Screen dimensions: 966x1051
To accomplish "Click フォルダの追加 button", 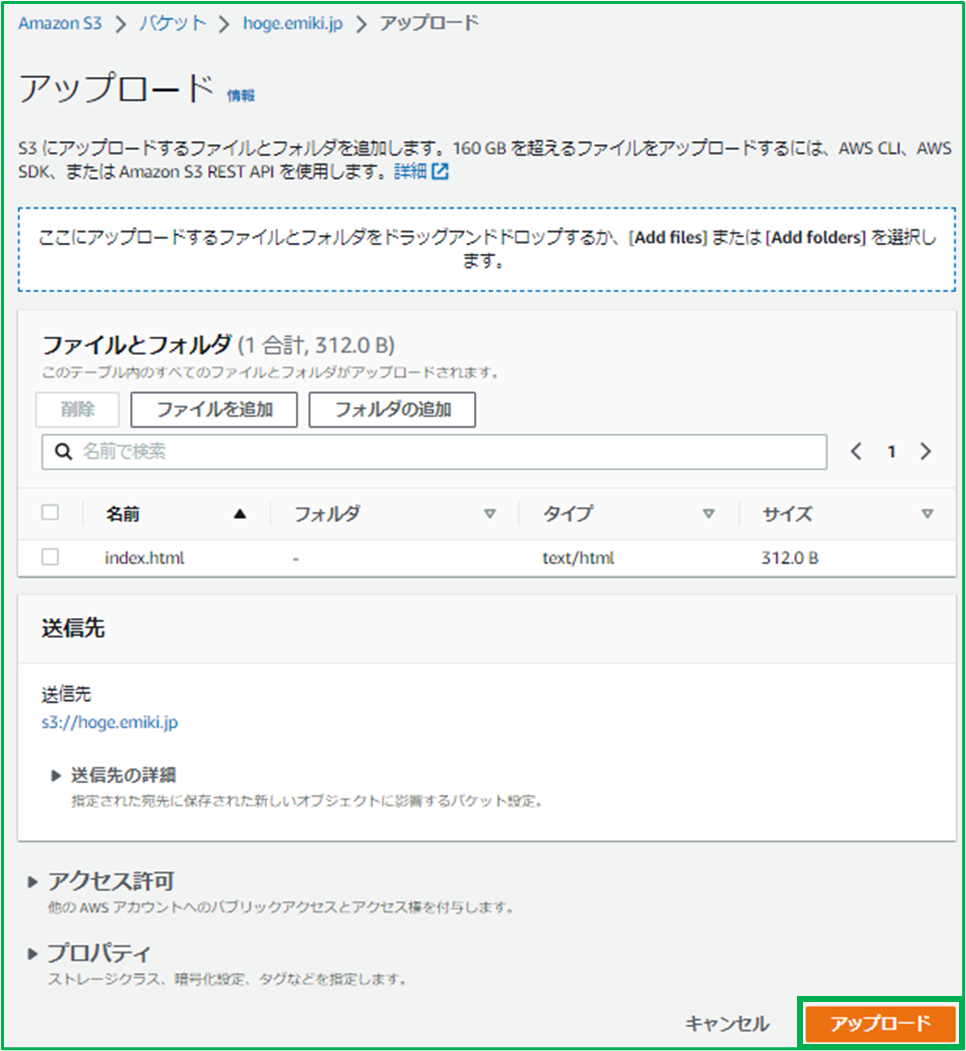I will coord(392,410).
